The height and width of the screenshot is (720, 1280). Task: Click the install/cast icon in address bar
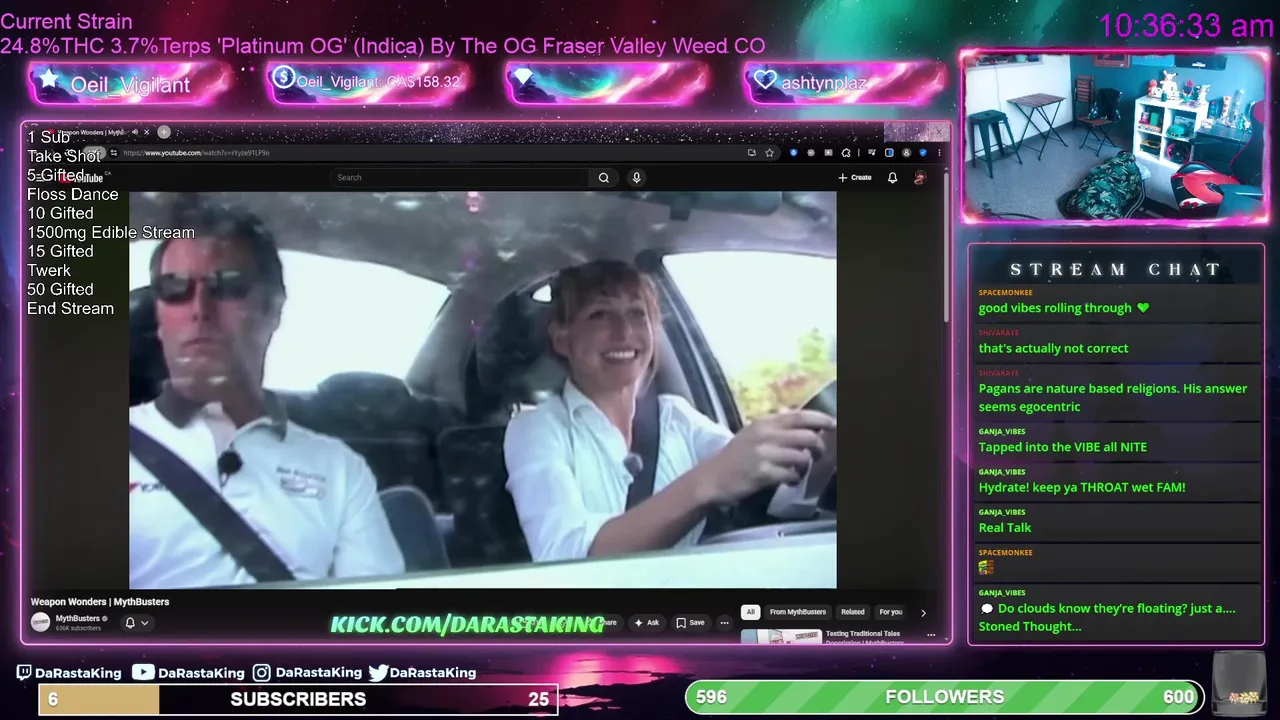pos(751,153)
